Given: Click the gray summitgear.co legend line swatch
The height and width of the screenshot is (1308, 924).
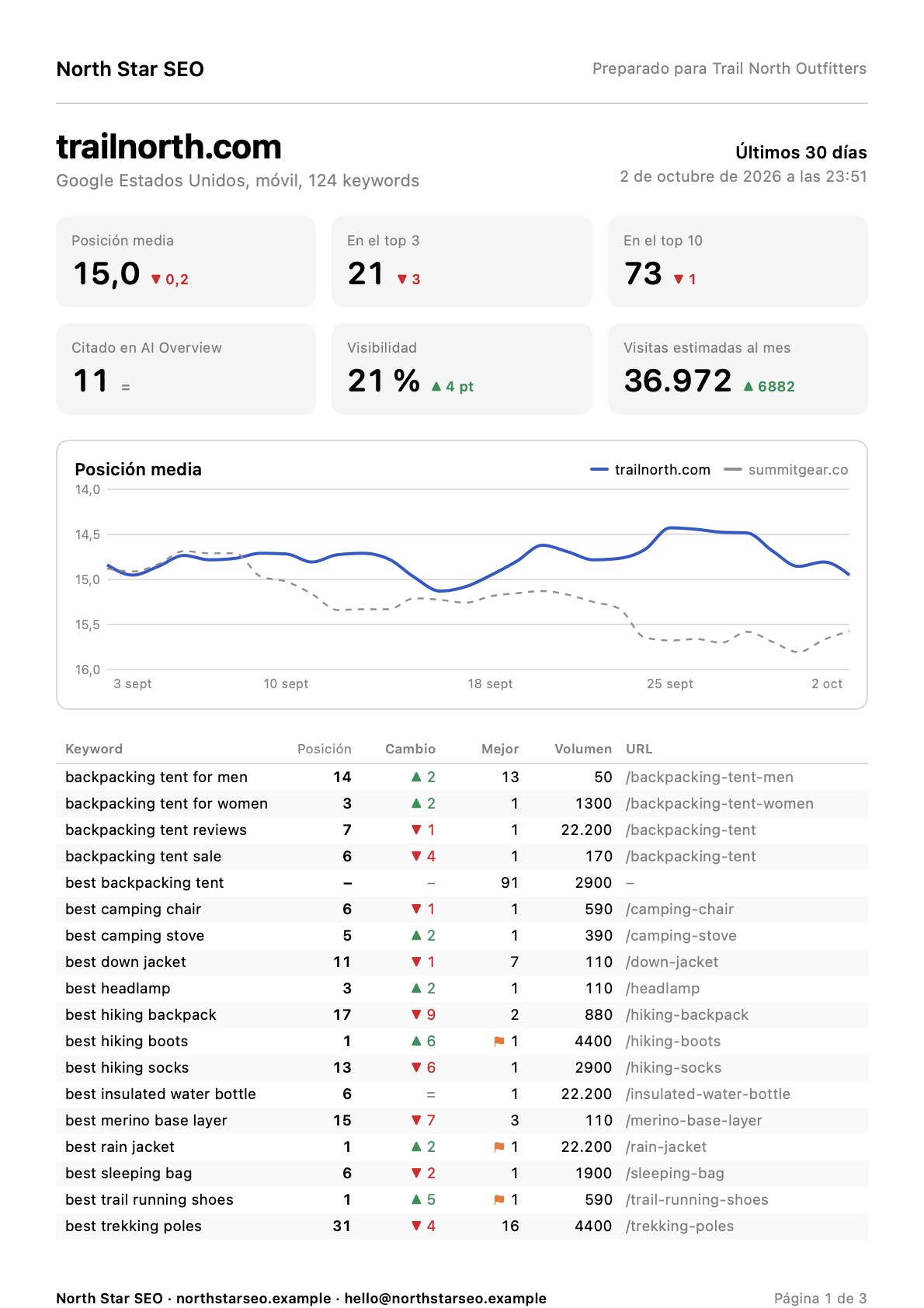Looking at the screenshot, I should point(733,470).
